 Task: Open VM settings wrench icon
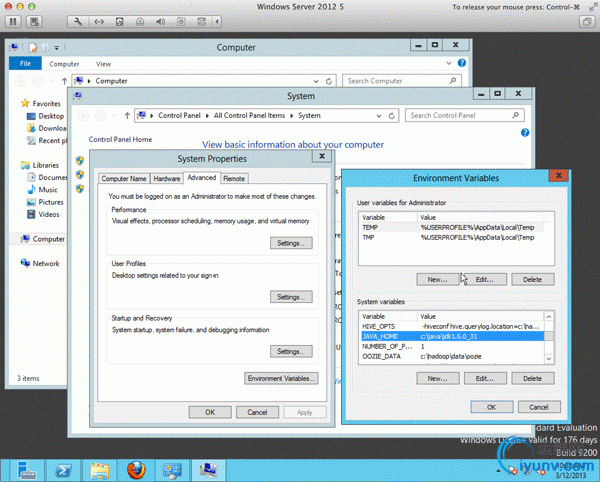point(78,21)
